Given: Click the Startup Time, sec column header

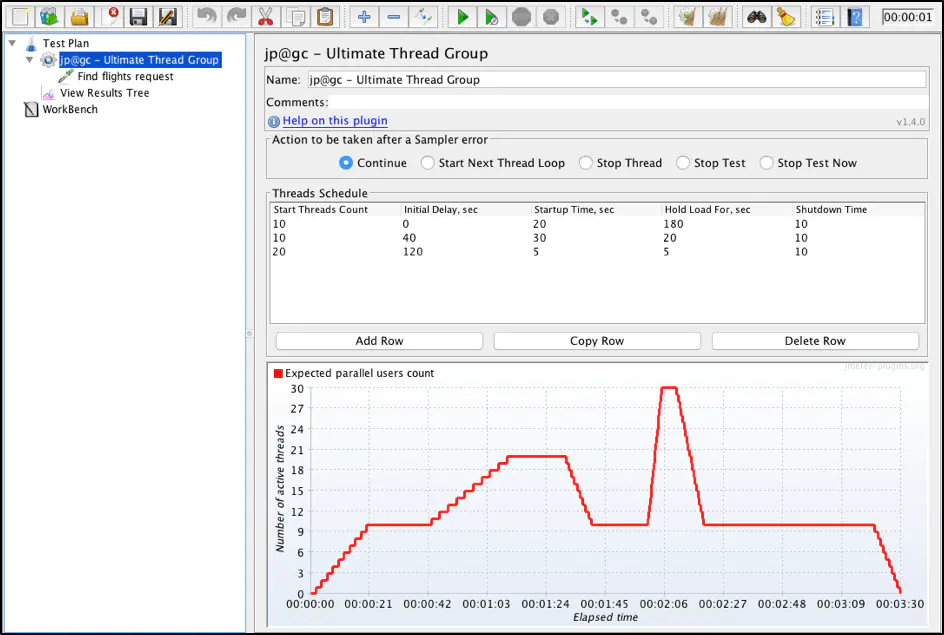Looking at the screenshot, I should click(x=597, y=209).
